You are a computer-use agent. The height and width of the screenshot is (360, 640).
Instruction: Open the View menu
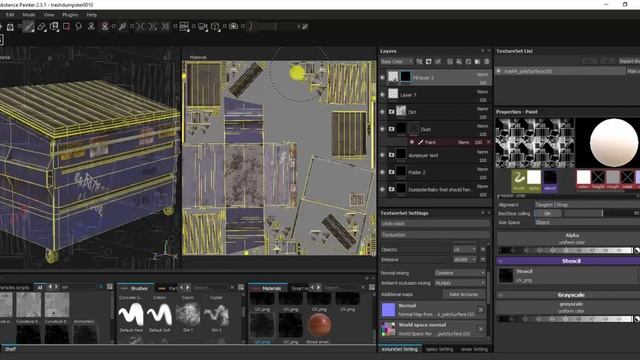pyautogui.click(x=49, y=14)
